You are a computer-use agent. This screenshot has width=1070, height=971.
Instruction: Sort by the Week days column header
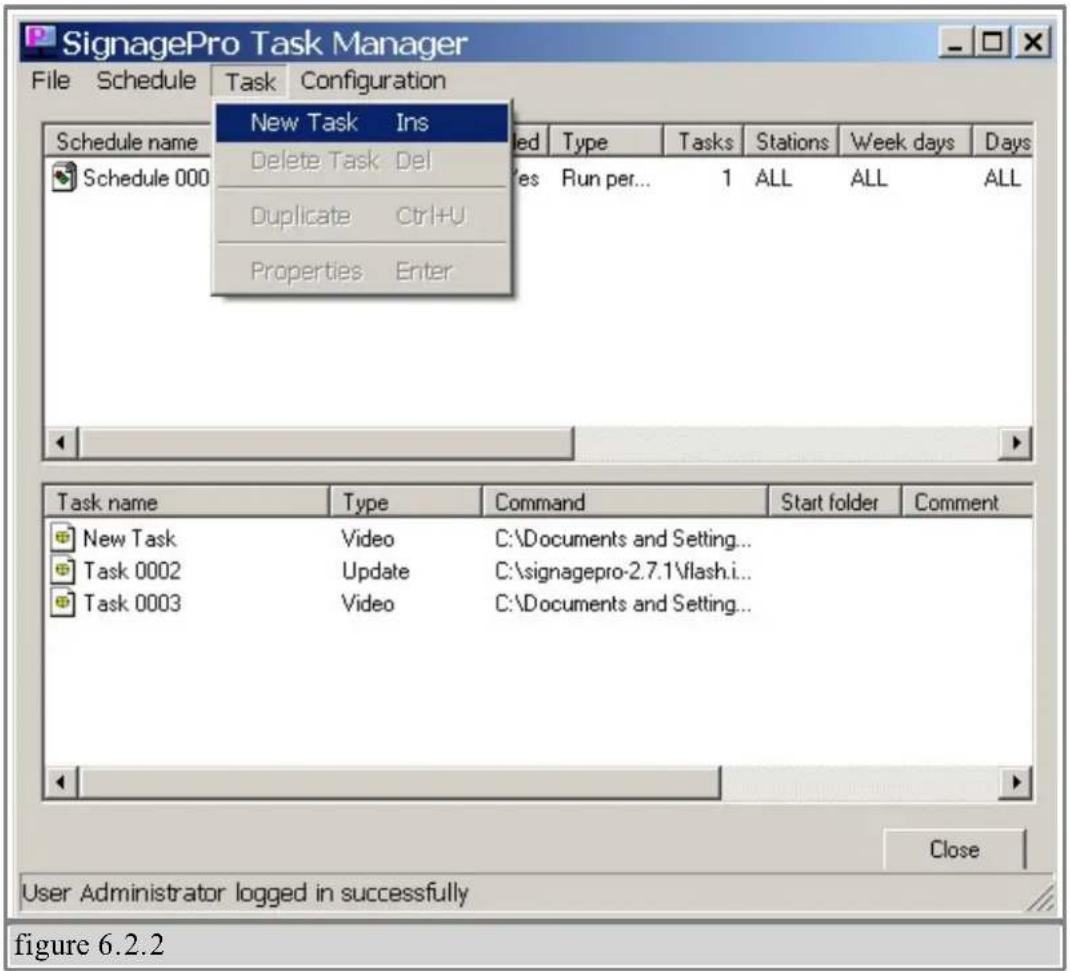tap(904, 142)
